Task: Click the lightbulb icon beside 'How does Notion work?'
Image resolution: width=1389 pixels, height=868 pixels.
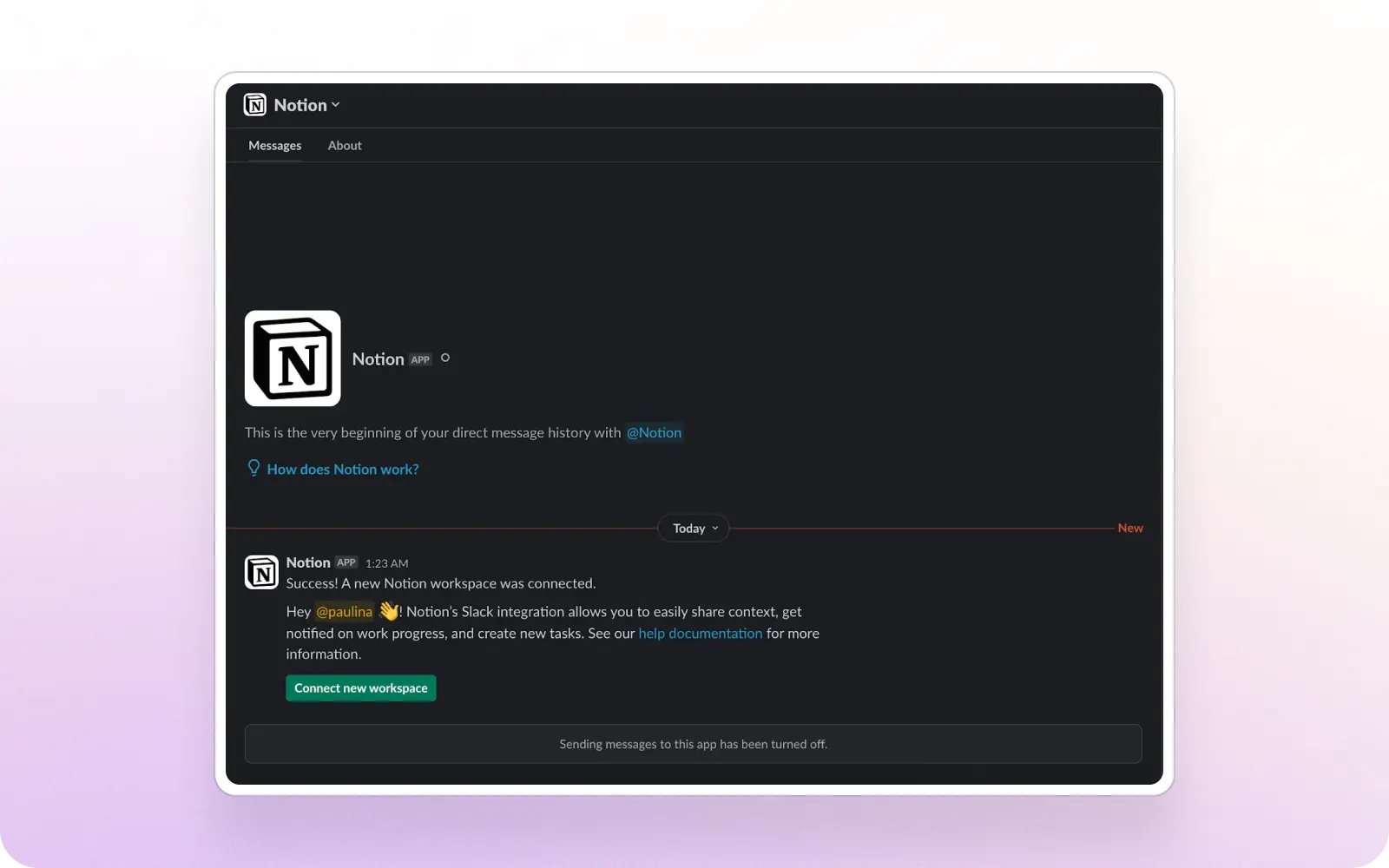Action: coord(253,468)
